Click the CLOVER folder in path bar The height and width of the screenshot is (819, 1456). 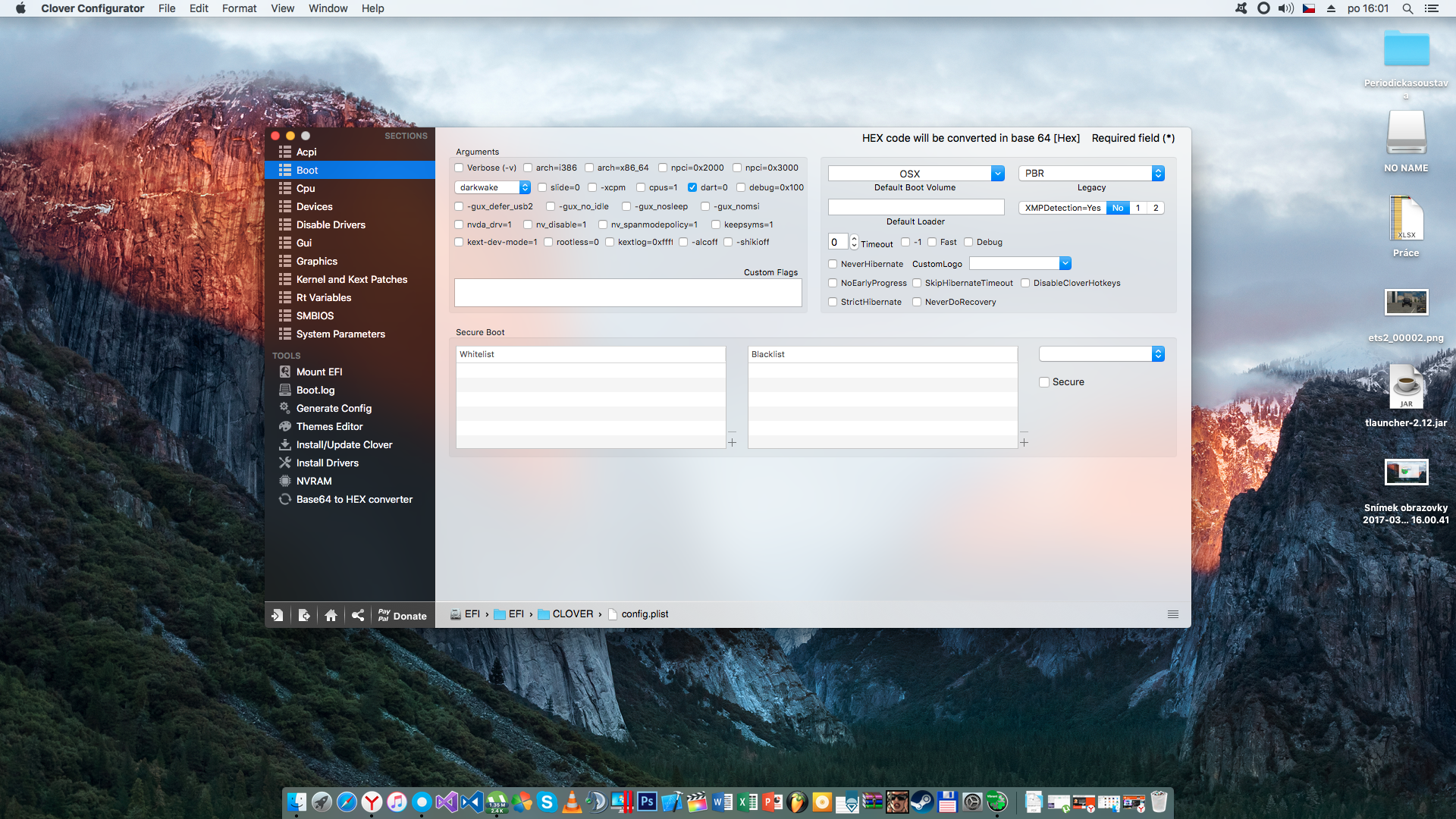(572, 614)
